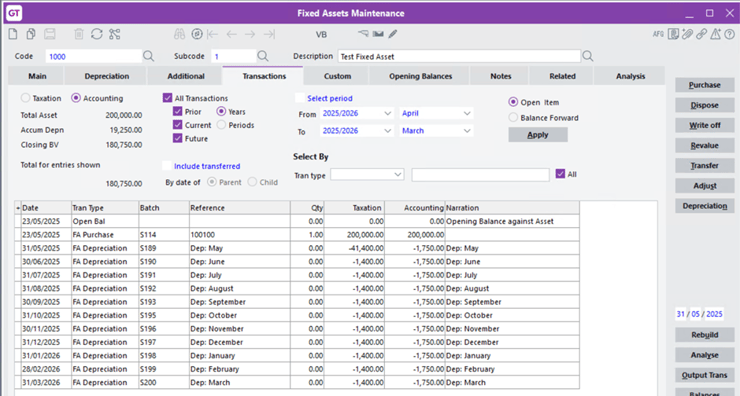This screenshot has width=740, height=396.
Task: Toggle the All checkbox next to Tran type
Action: tap(560, 174)
